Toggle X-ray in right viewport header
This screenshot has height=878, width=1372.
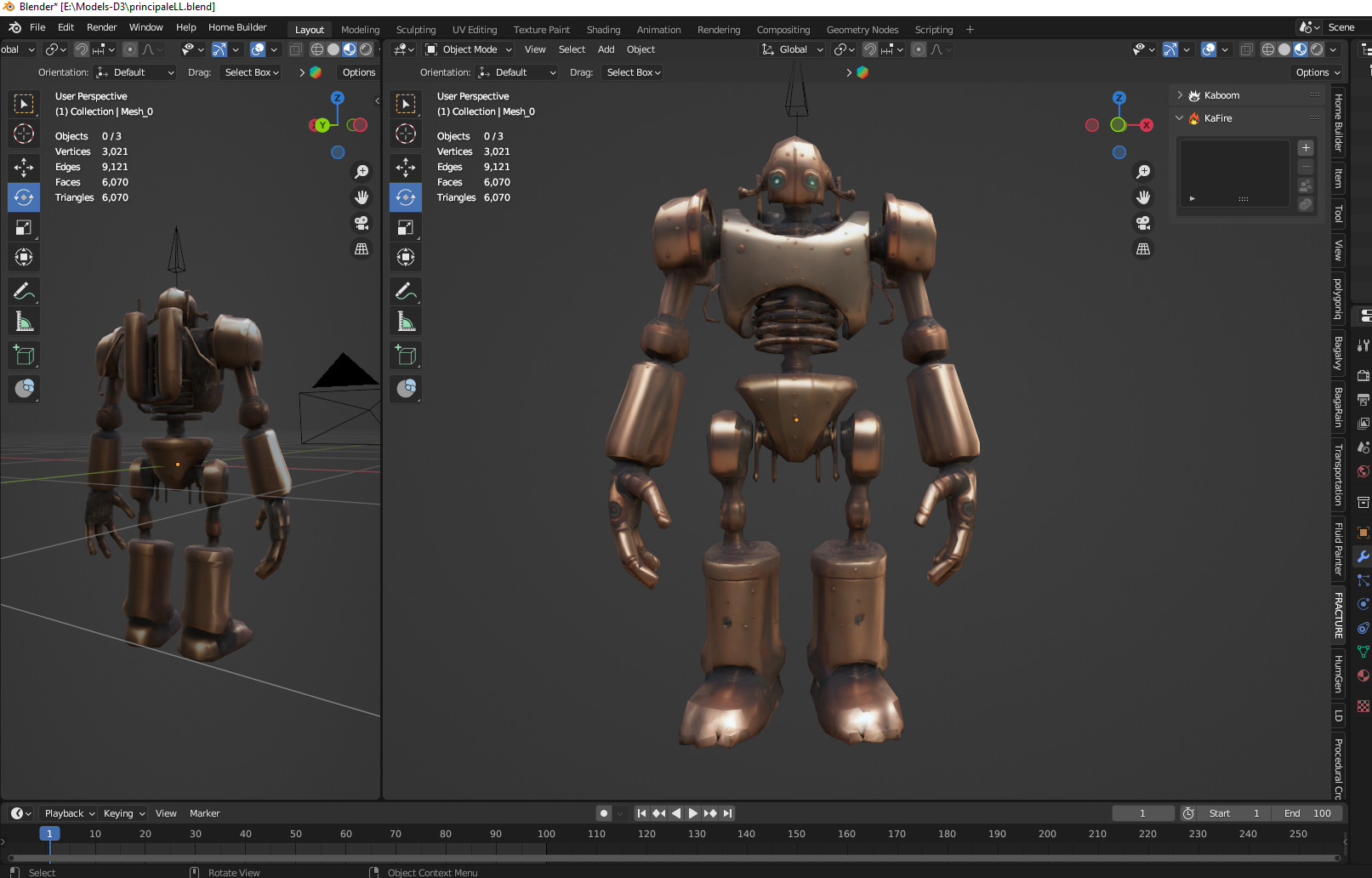pos(1246,49)
